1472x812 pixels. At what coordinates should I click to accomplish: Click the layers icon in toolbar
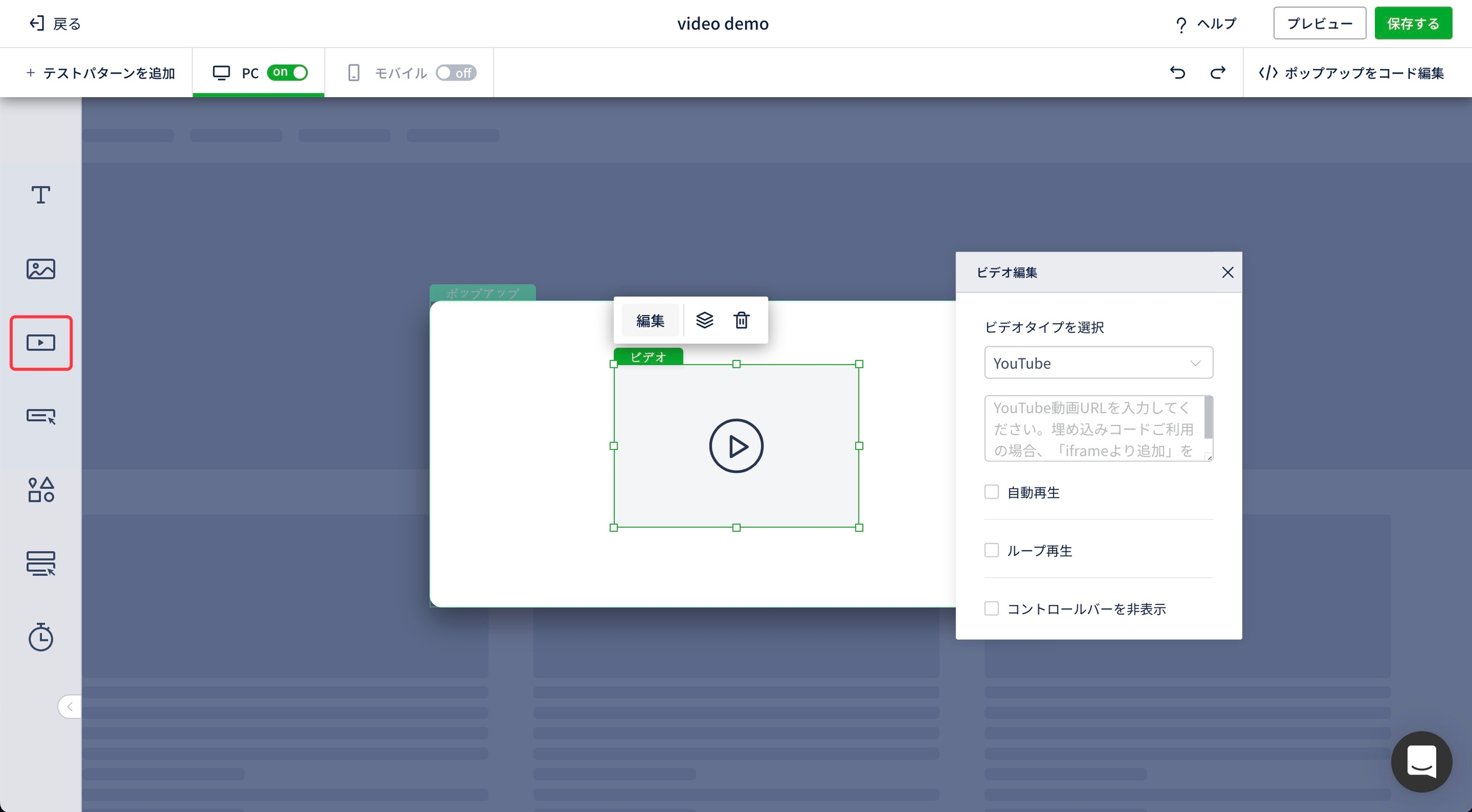point(704,320)
